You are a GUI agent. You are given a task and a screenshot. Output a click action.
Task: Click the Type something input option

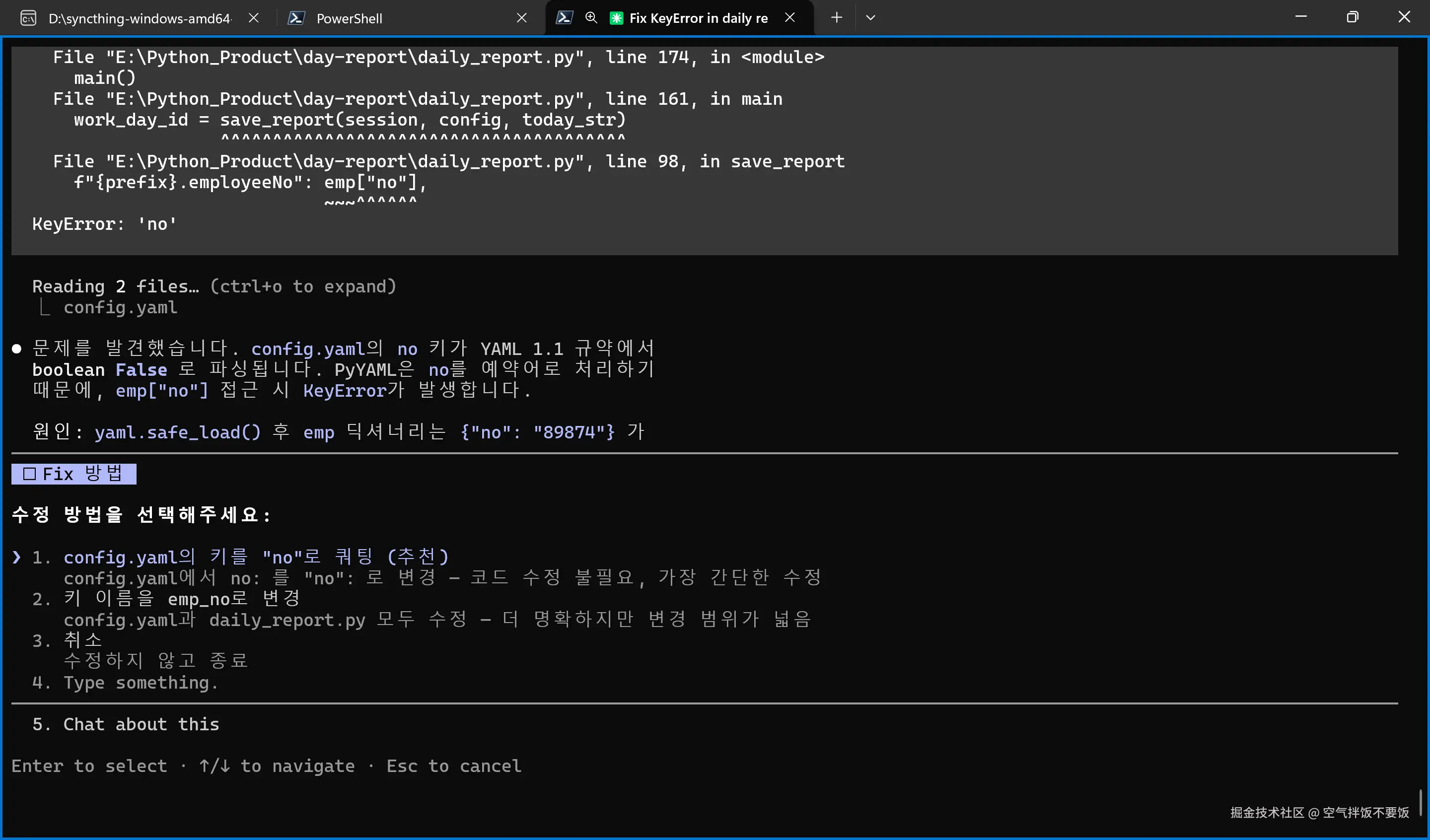[140, 682]
